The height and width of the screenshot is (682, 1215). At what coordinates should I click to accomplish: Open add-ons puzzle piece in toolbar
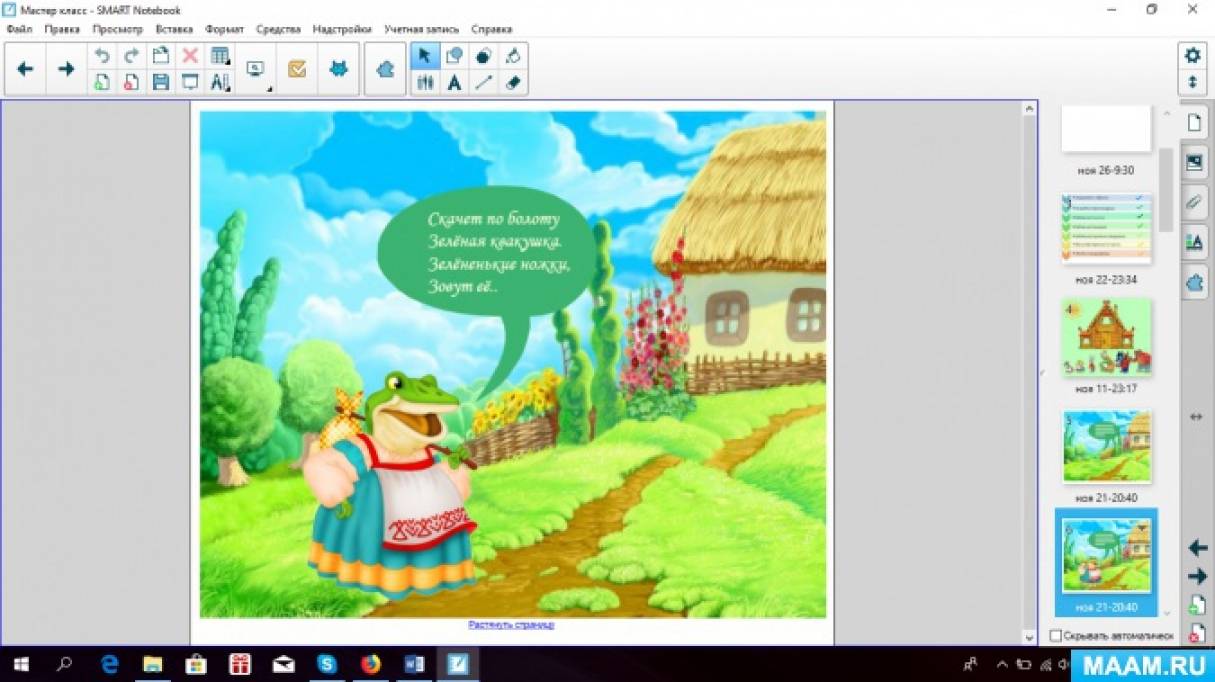coord(385,69)
